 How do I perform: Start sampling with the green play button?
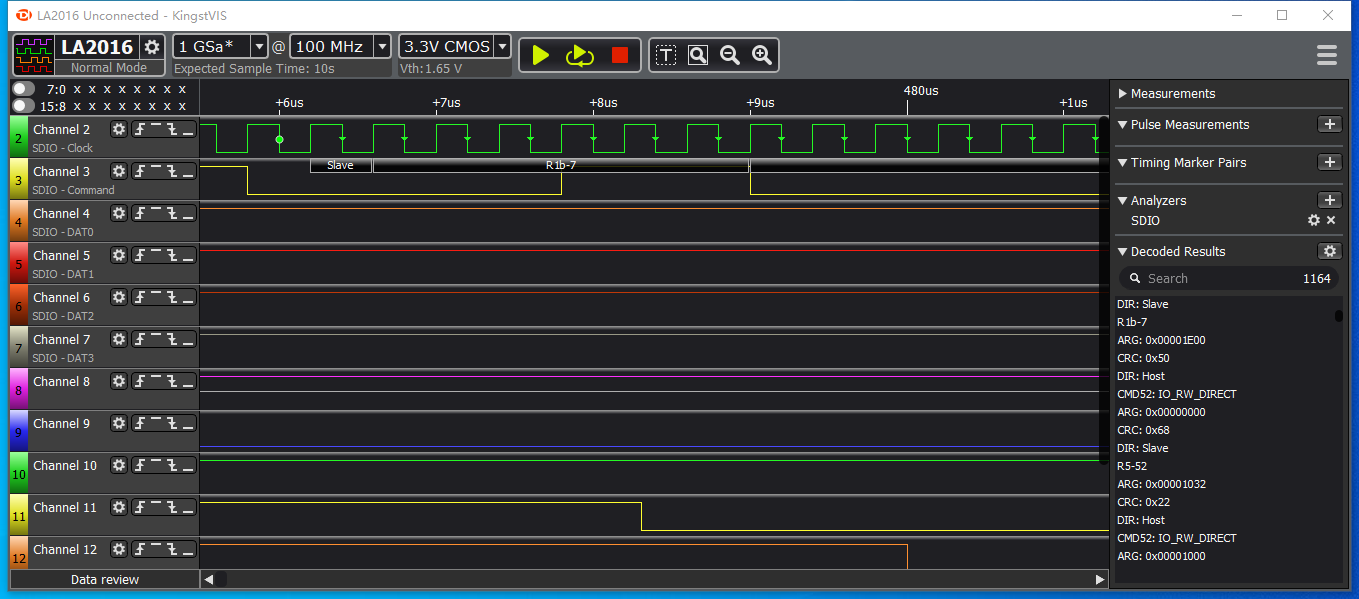[x=539, y=55]
